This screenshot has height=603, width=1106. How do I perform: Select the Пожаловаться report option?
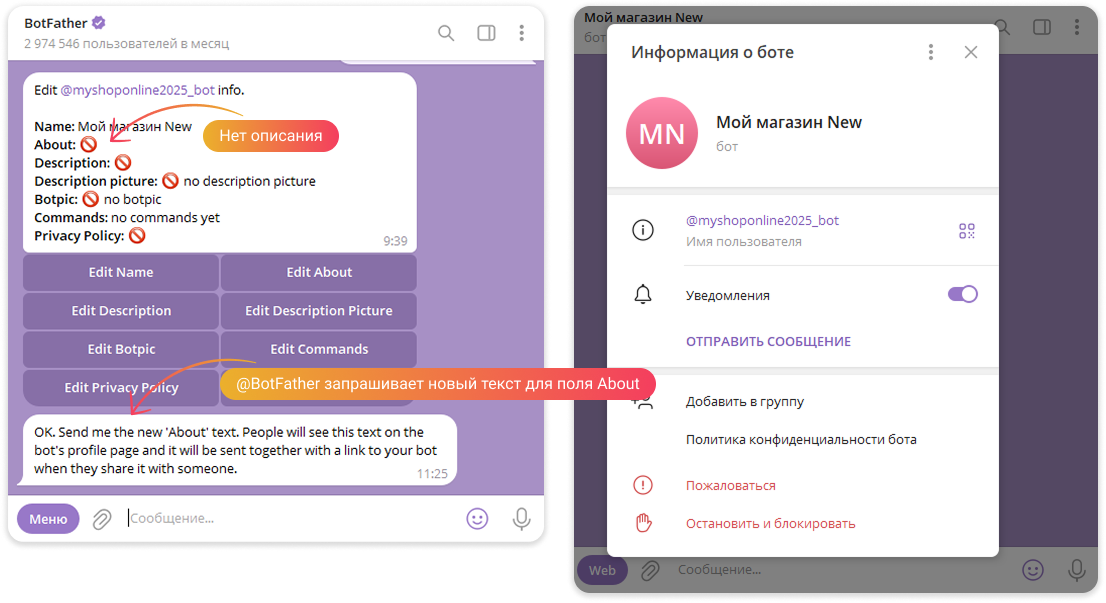pos(731,486)
